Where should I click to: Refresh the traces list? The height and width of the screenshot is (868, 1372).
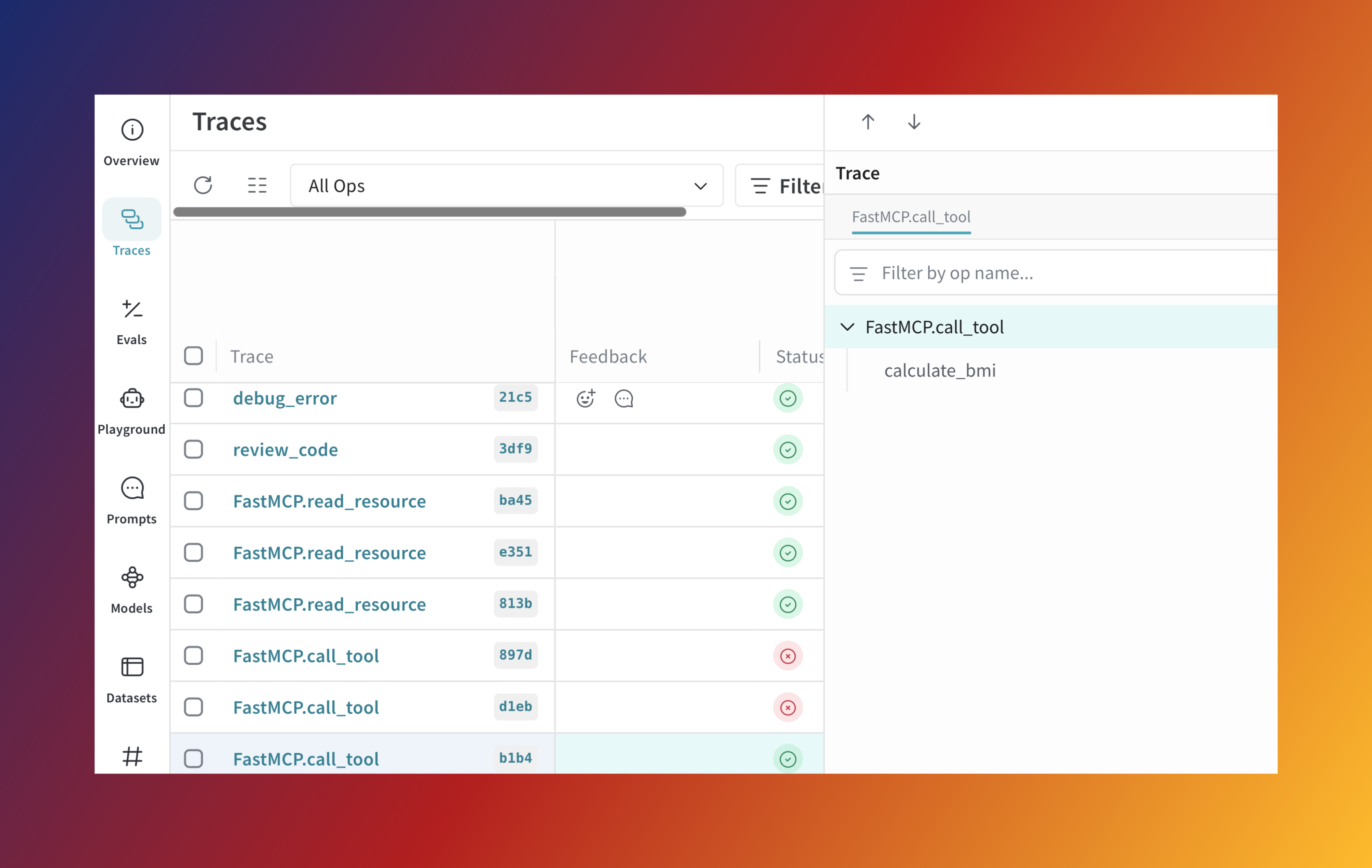pyautogui.click(x=203, y=185)
